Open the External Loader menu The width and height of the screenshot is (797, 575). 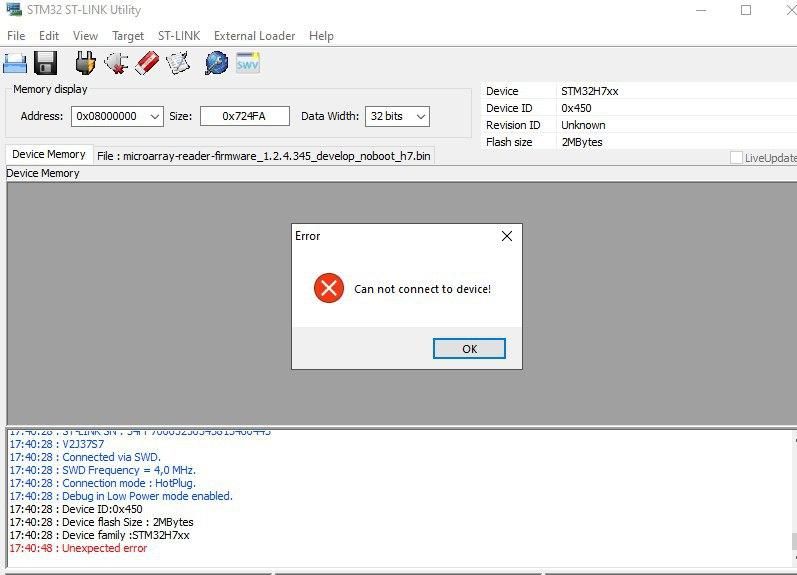coord(254,36)
